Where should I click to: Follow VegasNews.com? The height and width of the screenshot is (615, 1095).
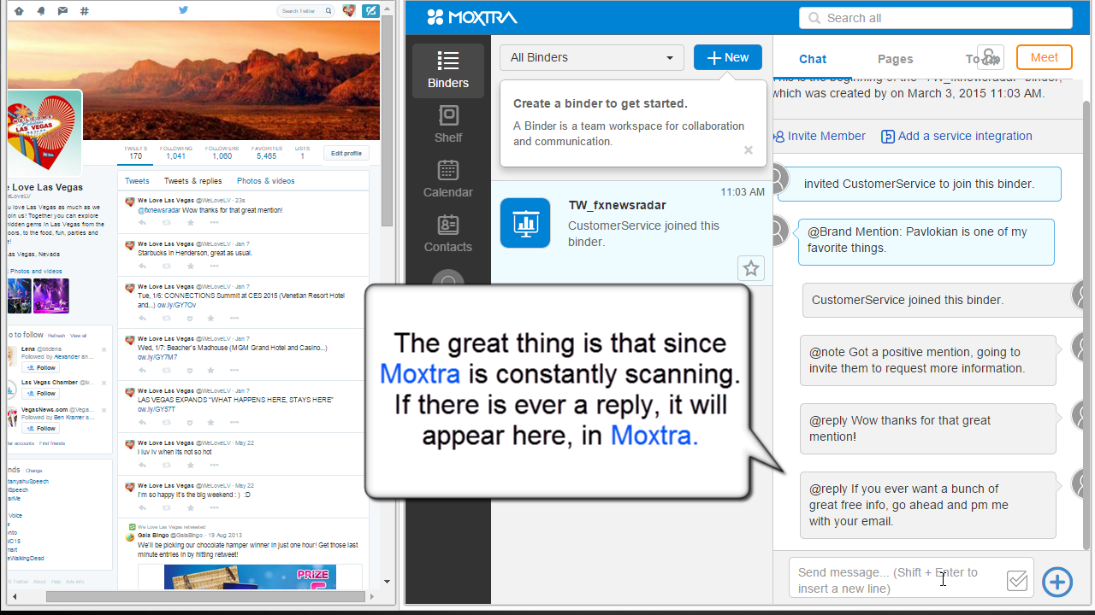[x=41, y=429]
